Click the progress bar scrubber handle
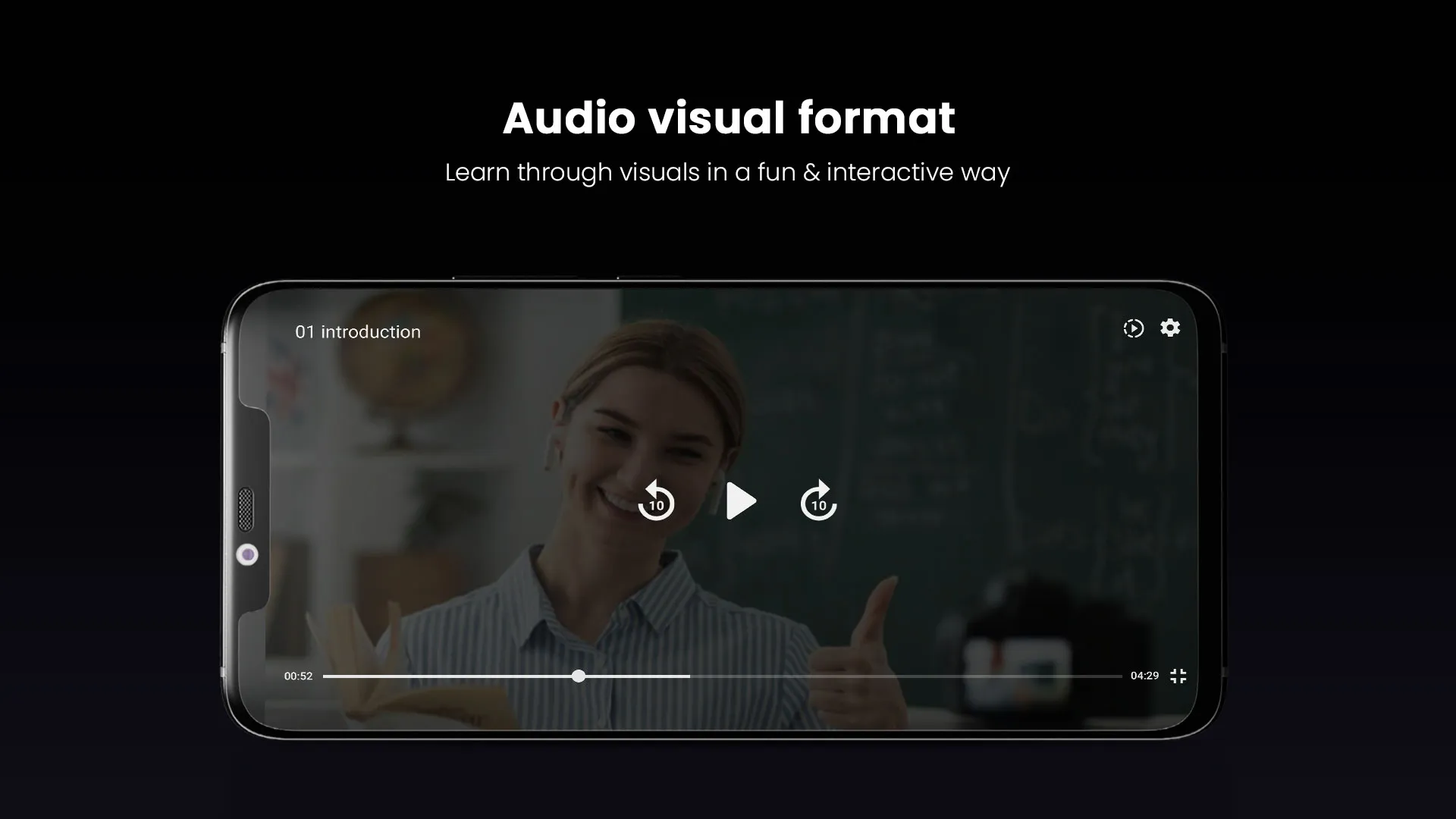This screenshot has height=819, width=1456. coord(579,676)
